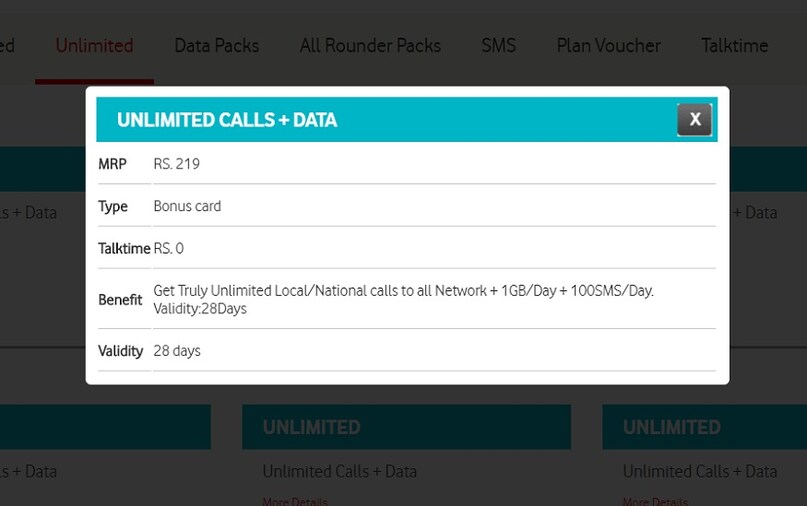Click the 28 days validity value
Viewport: 807px width, 506px height.
[x=177, y=351]
